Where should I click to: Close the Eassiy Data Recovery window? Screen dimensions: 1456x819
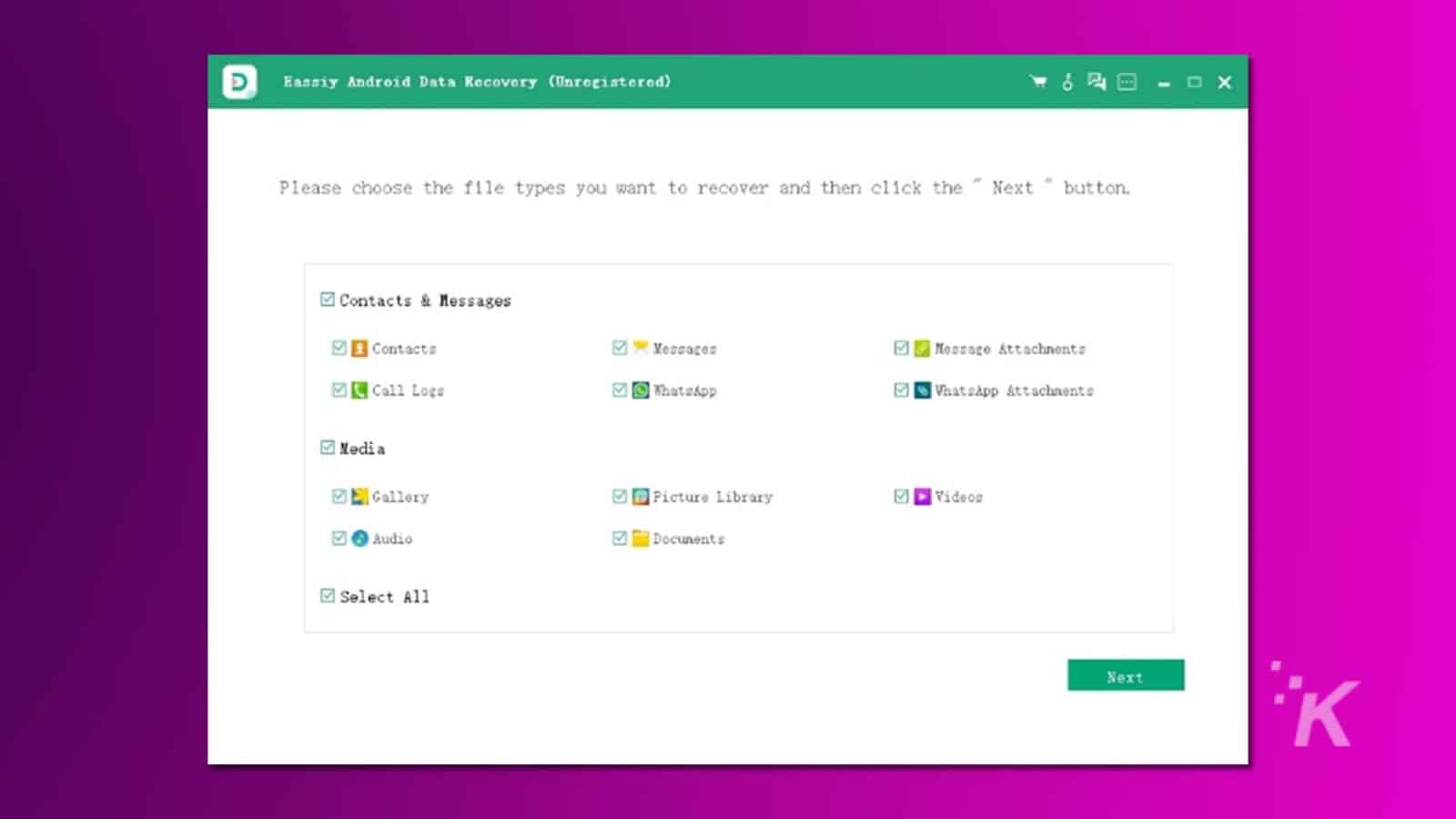click(x=1225, y=82)
